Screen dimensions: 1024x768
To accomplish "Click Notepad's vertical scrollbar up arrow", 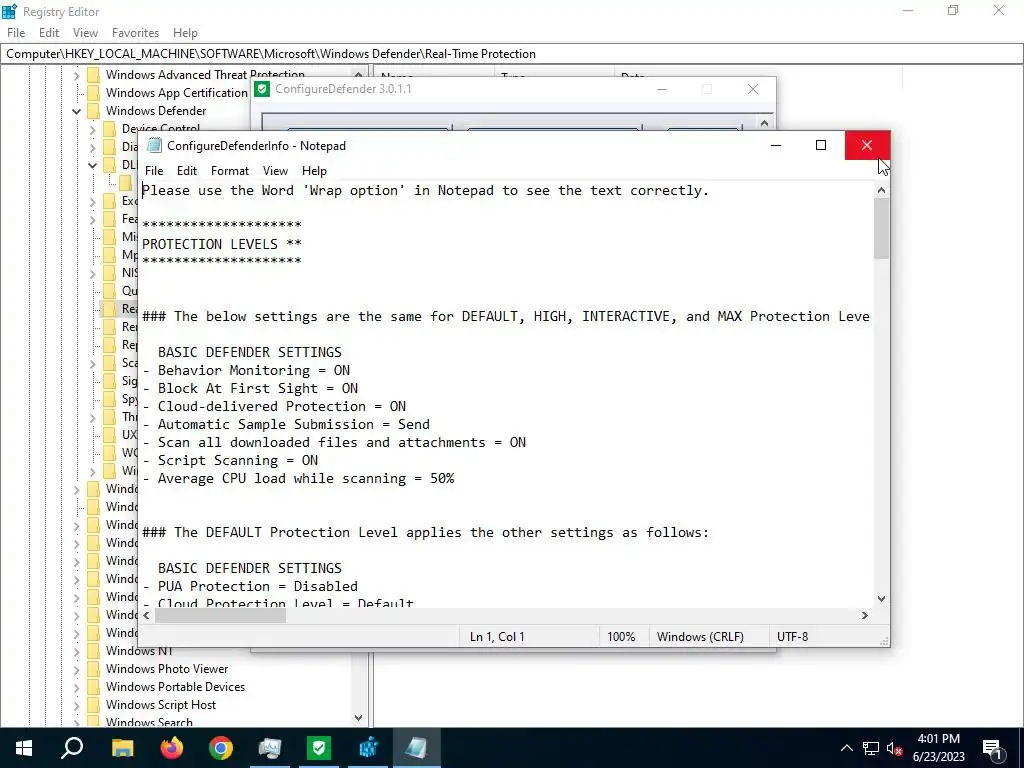I will [x=882, y=191].
